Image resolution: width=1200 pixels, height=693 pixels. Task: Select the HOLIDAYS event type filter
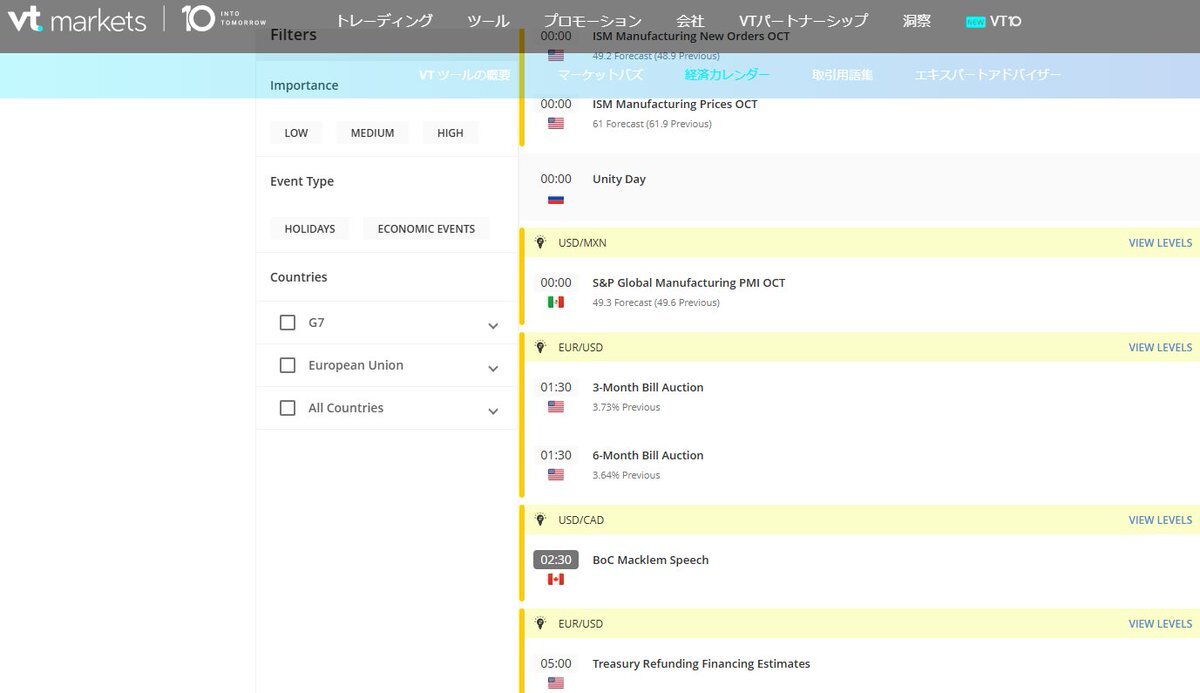click(310, 229)
